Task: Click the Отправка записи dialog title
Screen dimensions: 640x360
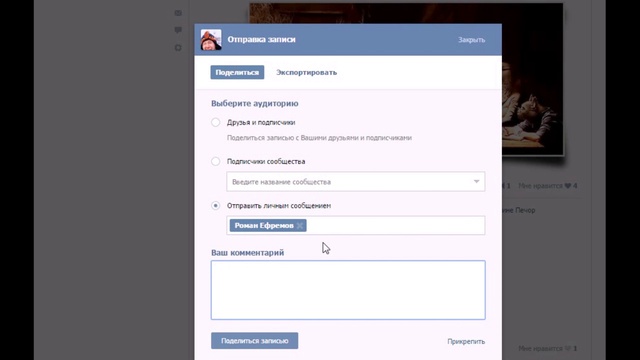Action: (x=261, y=40)
